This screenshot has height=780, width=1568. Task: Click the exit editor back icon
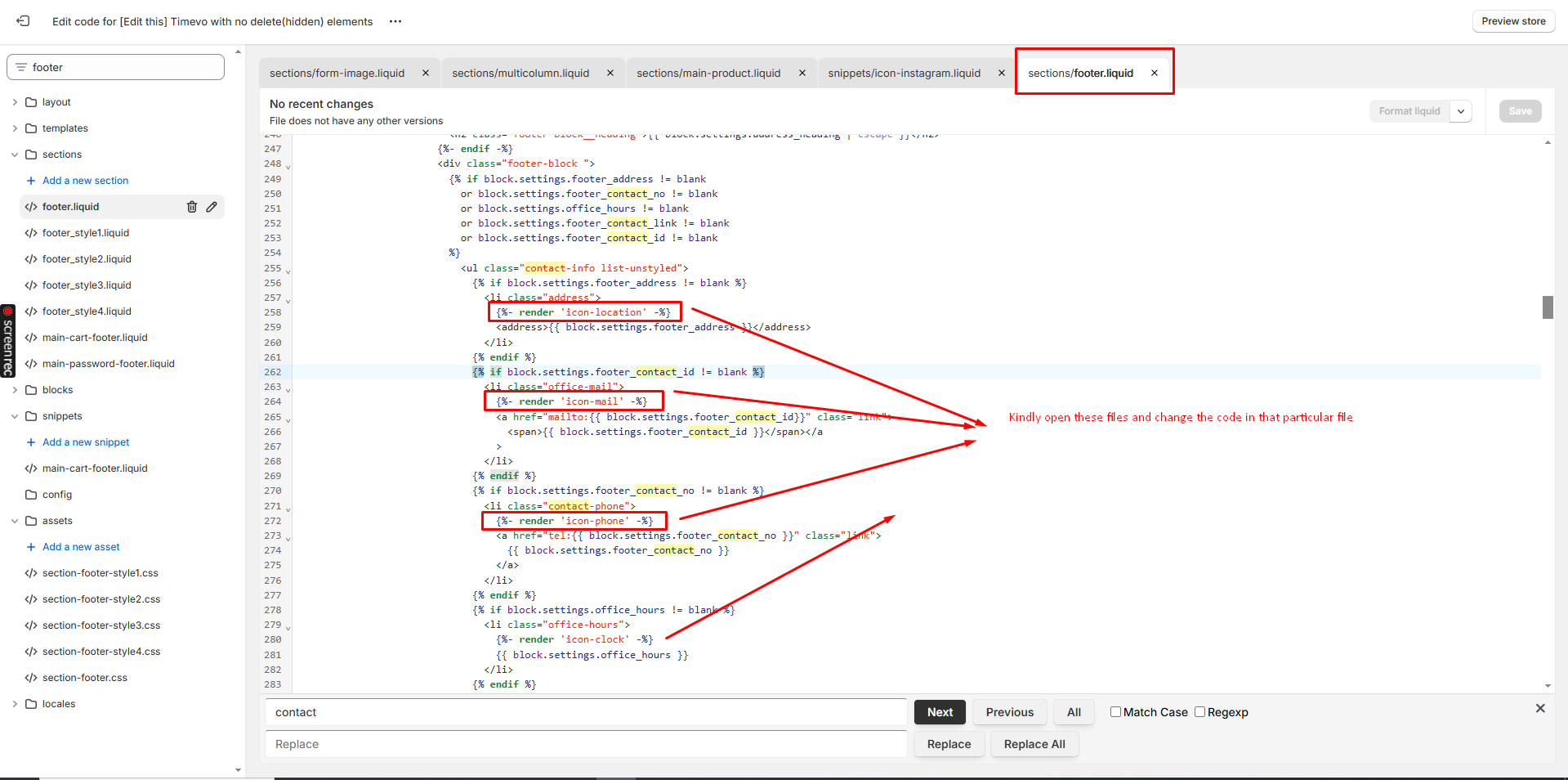23,21
